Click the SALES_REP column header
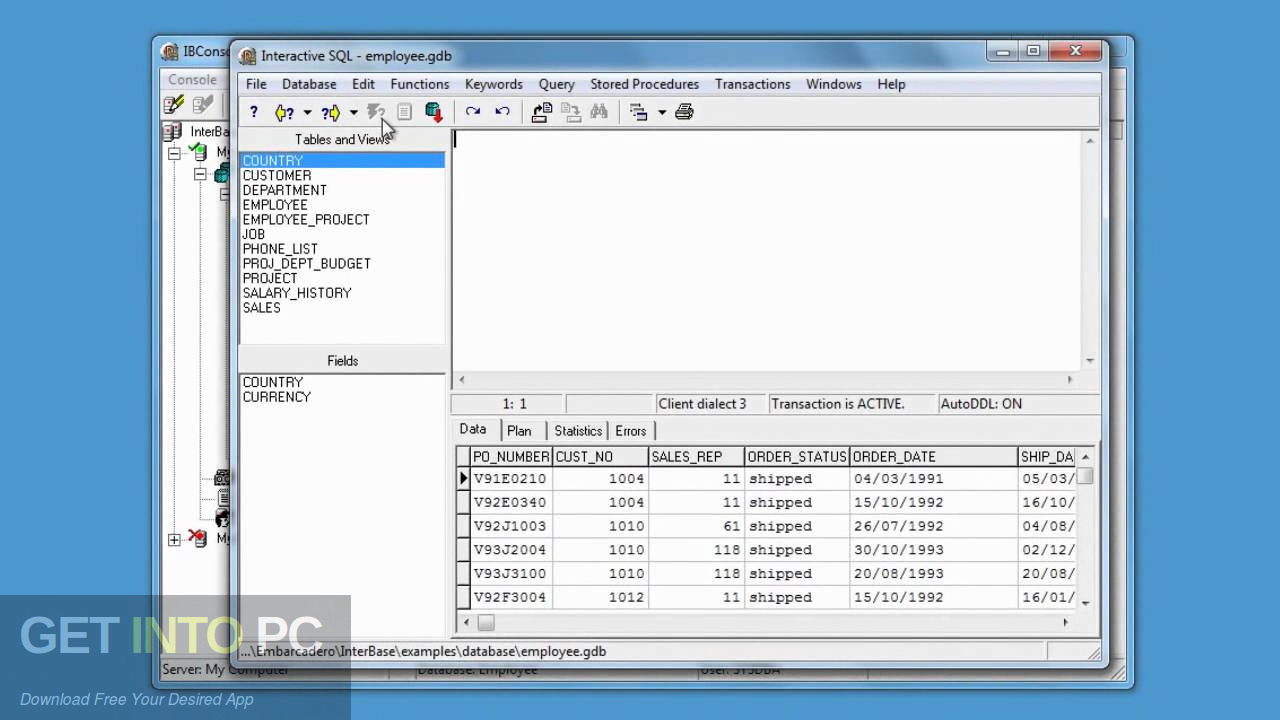Screen dimensions: 1280x720 pos(696,457)
